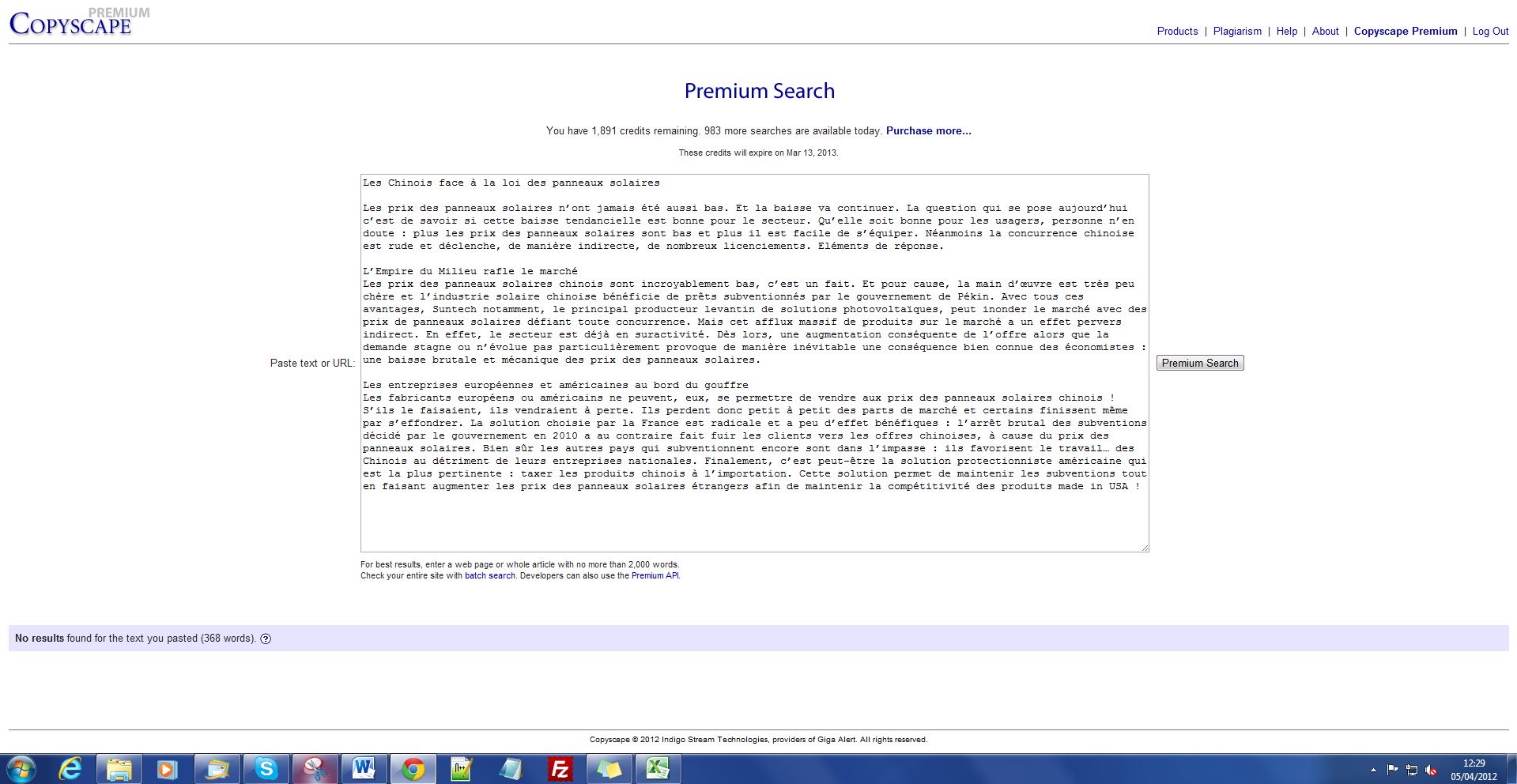Show hidden system tray icons
The width and height of the screenshot is (1517, 784).
[x=1373, y=770]
